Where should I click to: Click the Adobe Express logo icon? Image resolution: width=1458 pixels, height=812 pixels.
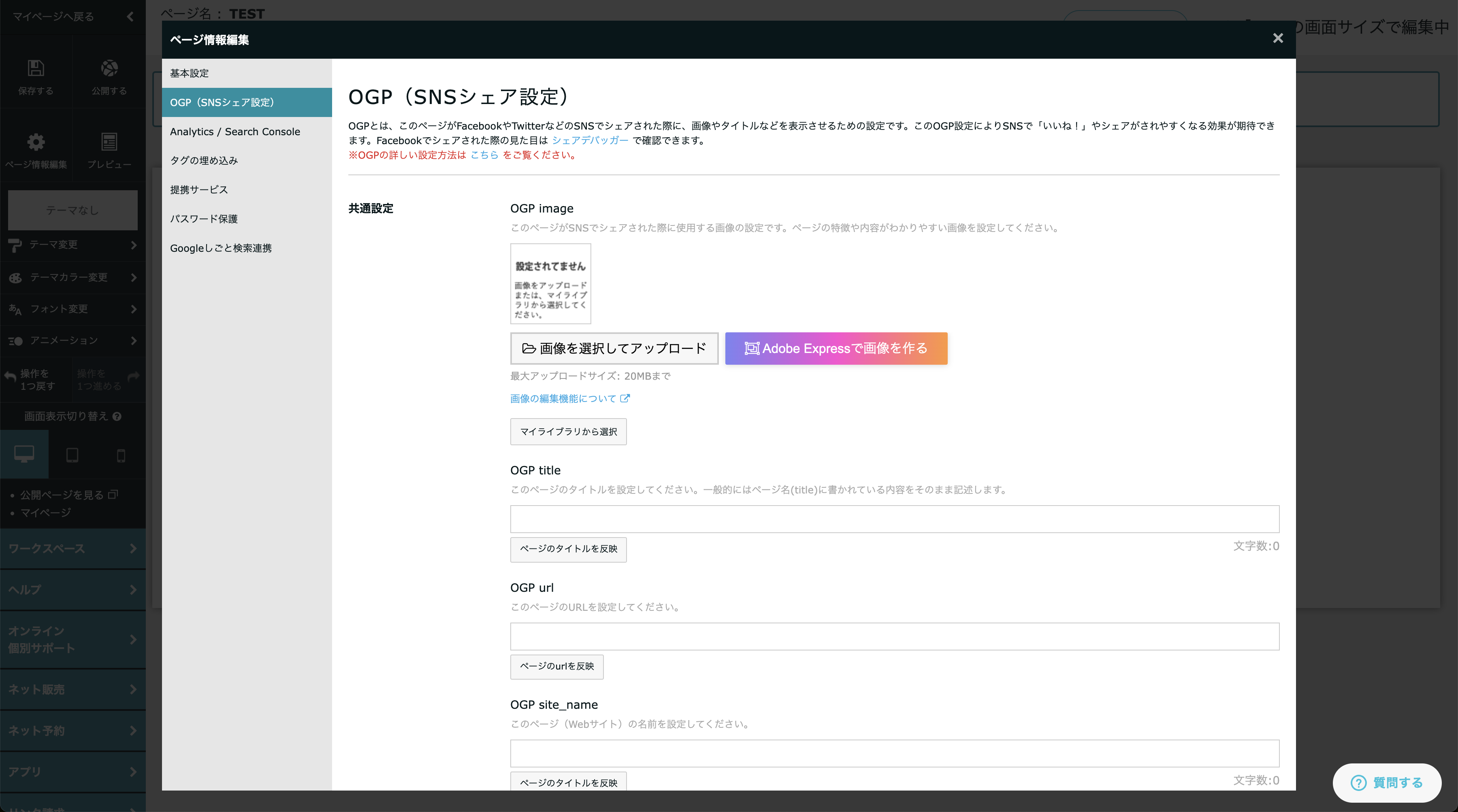tap(752, 349)
